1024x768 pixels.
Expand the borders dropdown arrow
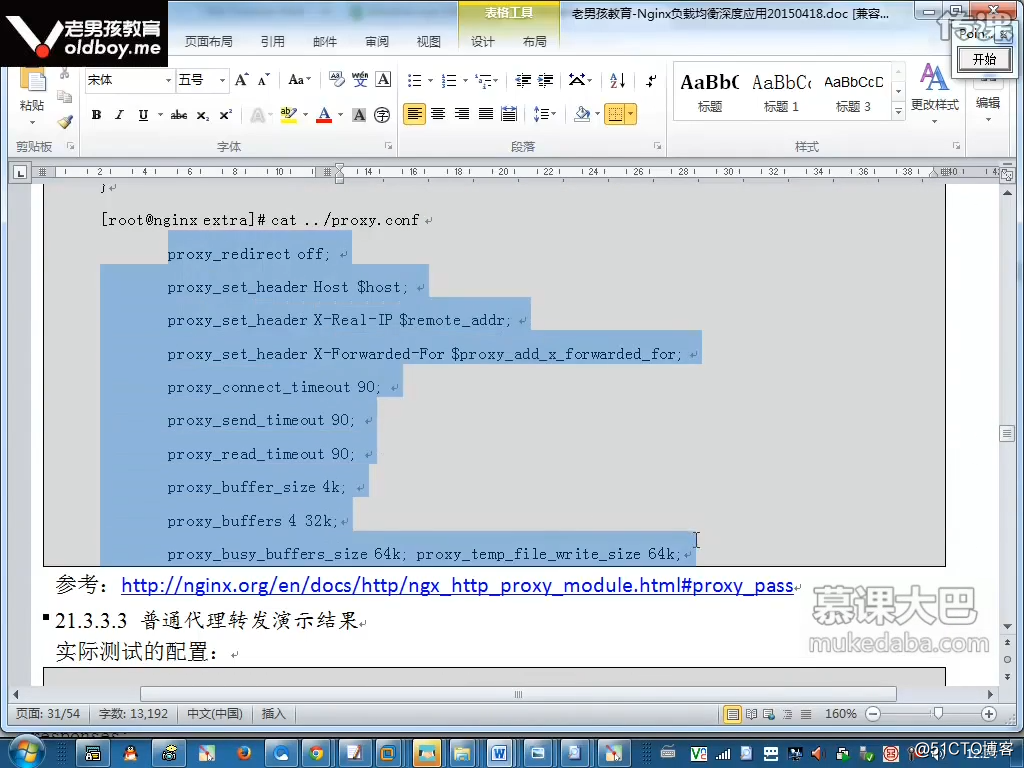pos(631,114)
